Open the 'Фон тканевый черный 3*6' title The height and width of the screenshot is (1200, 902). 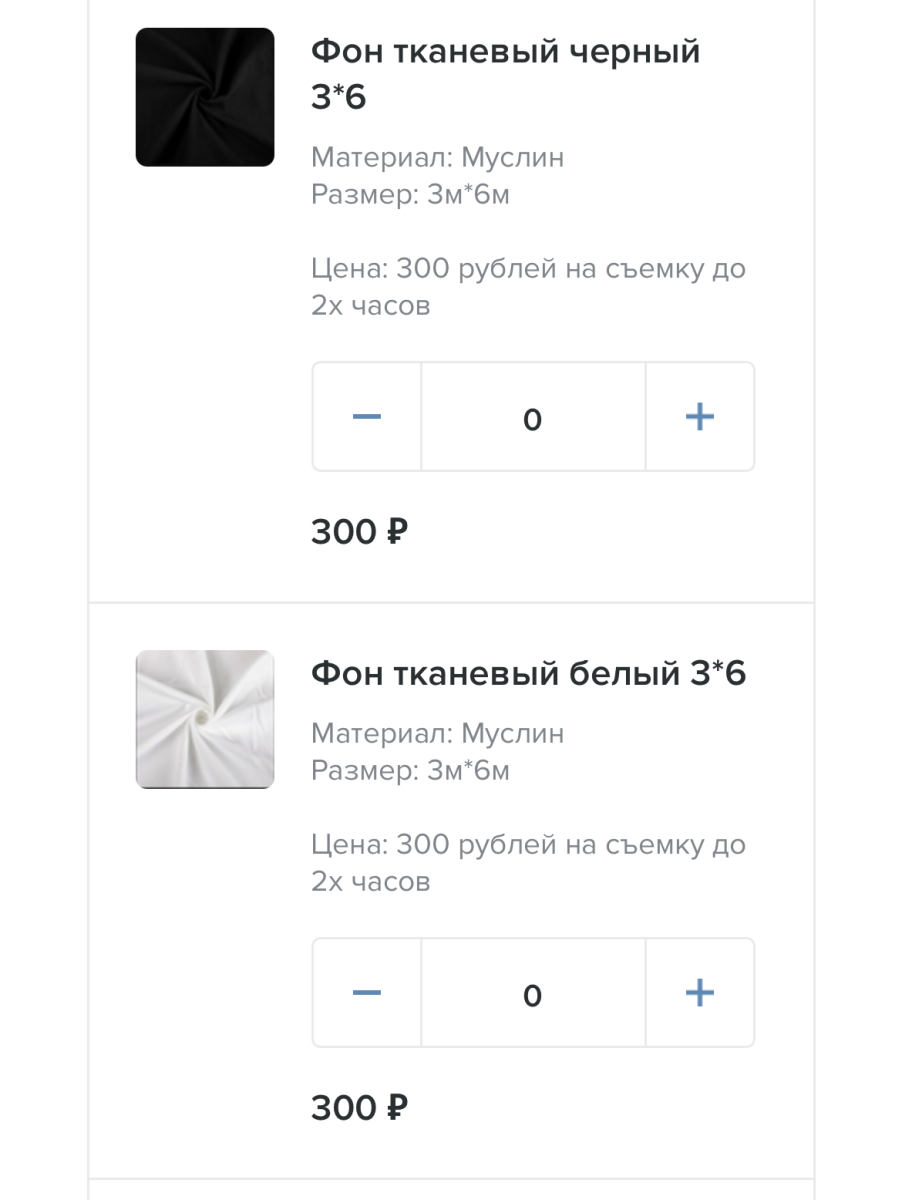(506, 74)
